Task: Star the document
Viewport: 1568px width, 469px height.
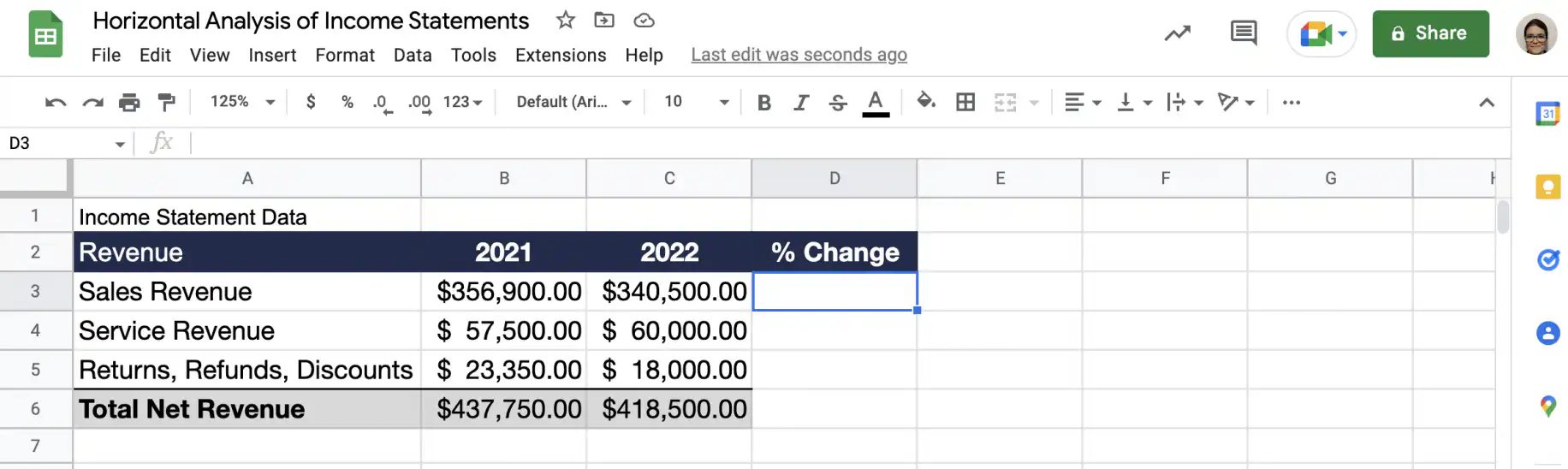Action: point(566,20)
